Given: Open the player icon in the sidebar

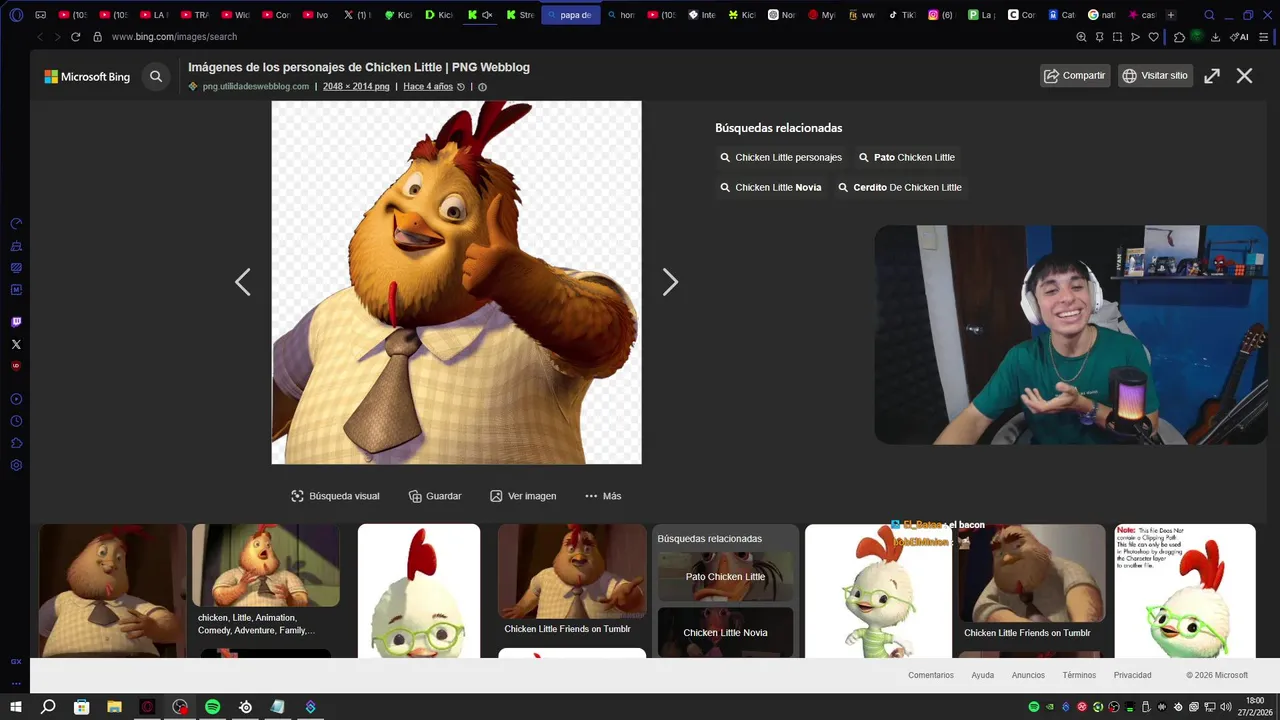Looking at the screenshot, I should tap(16, 399).
